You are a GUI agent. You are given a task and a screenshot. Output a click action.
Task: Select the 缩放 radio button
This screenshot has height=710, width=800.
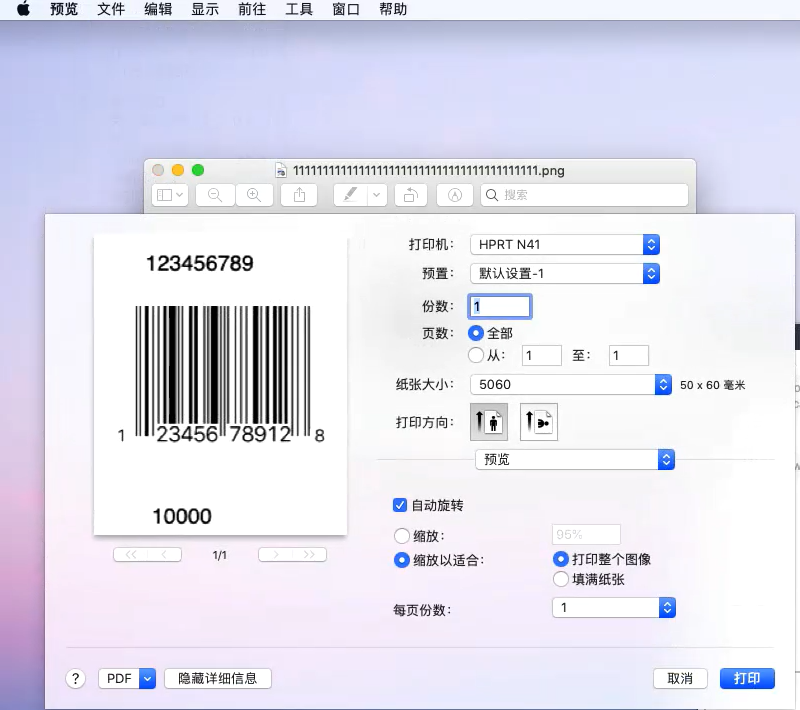pos(402,536)
